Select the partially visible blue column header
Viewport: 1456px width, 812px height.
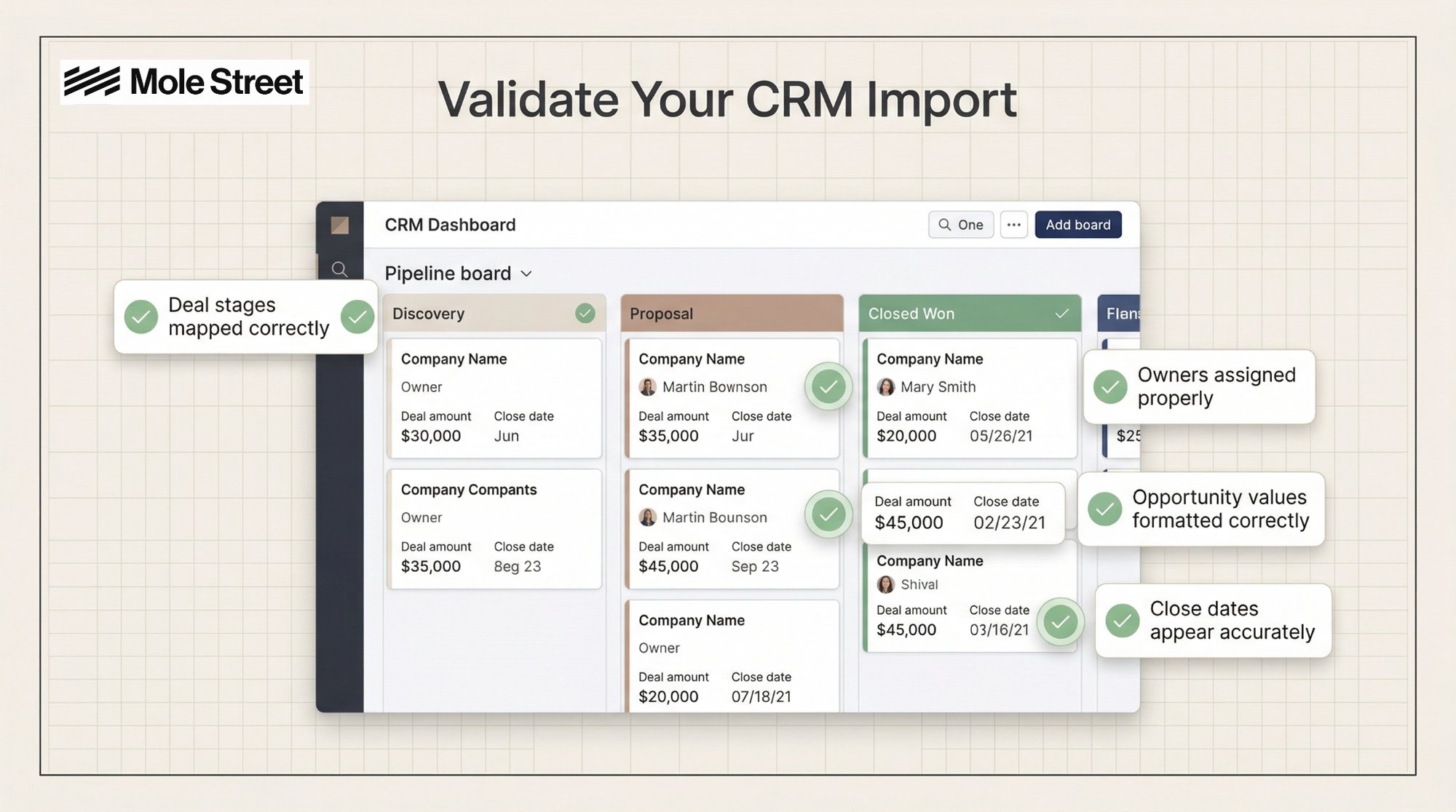pos(1119,314)
